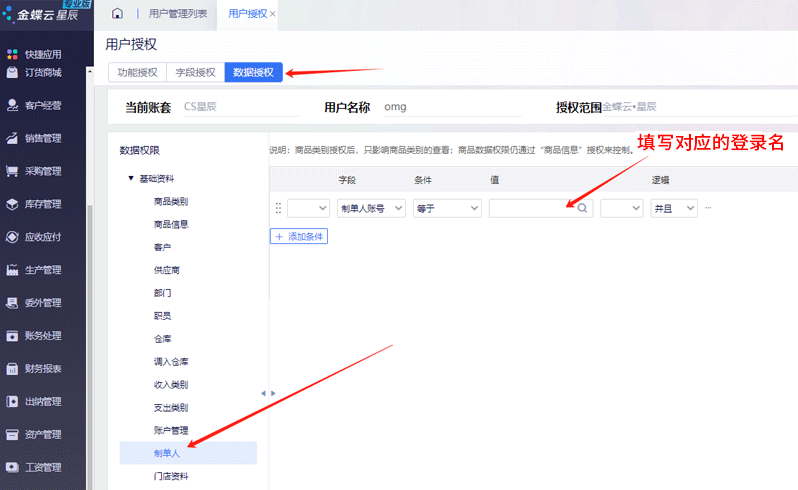Open the 并且 logic dropdown
This screenshot has width=798, height=490.
pyautogui.click(x=674, y=208)
